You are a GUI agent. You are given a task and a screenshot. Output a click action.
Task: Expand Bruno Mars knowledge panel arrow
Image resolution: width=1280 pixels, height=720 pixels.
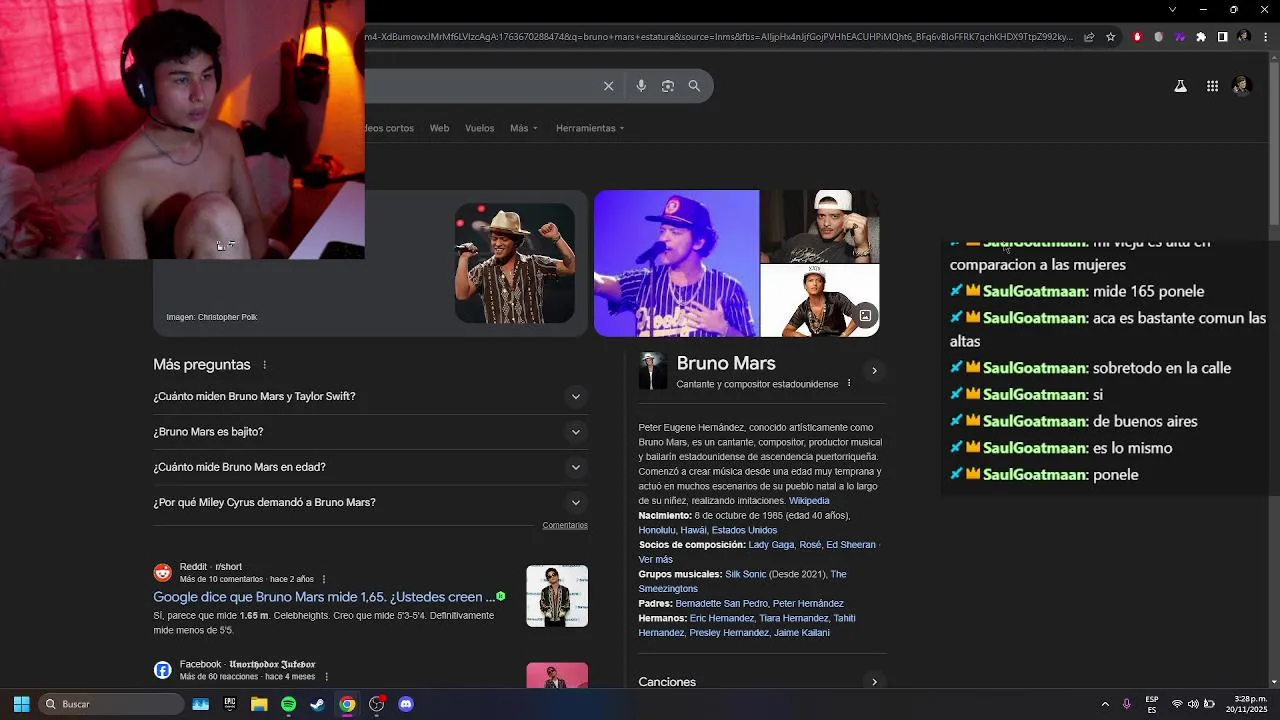[x=874, y=371]
